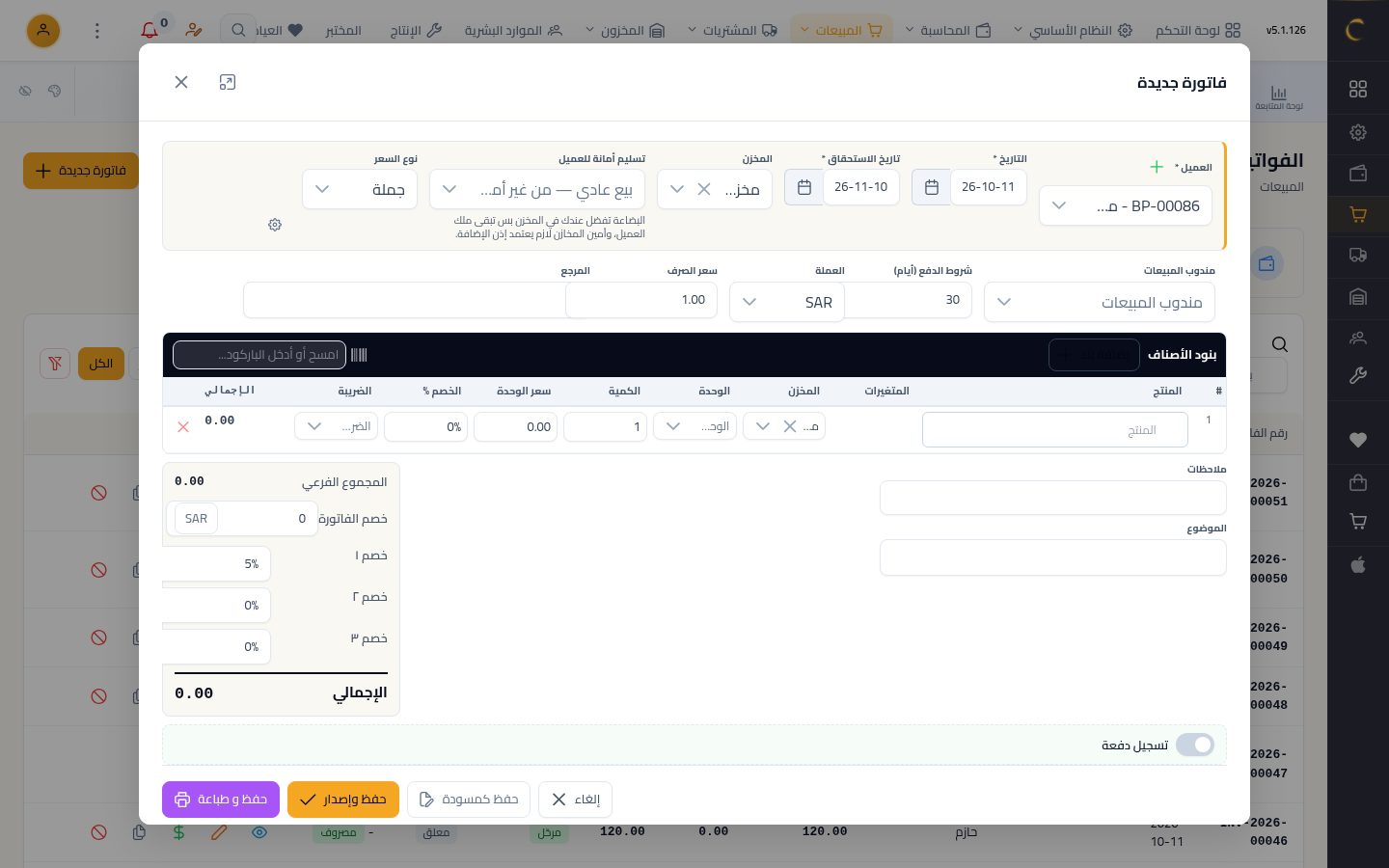Click the ملاحظات notes field
Screen dimensions: 1389x868
(1053, 498)
